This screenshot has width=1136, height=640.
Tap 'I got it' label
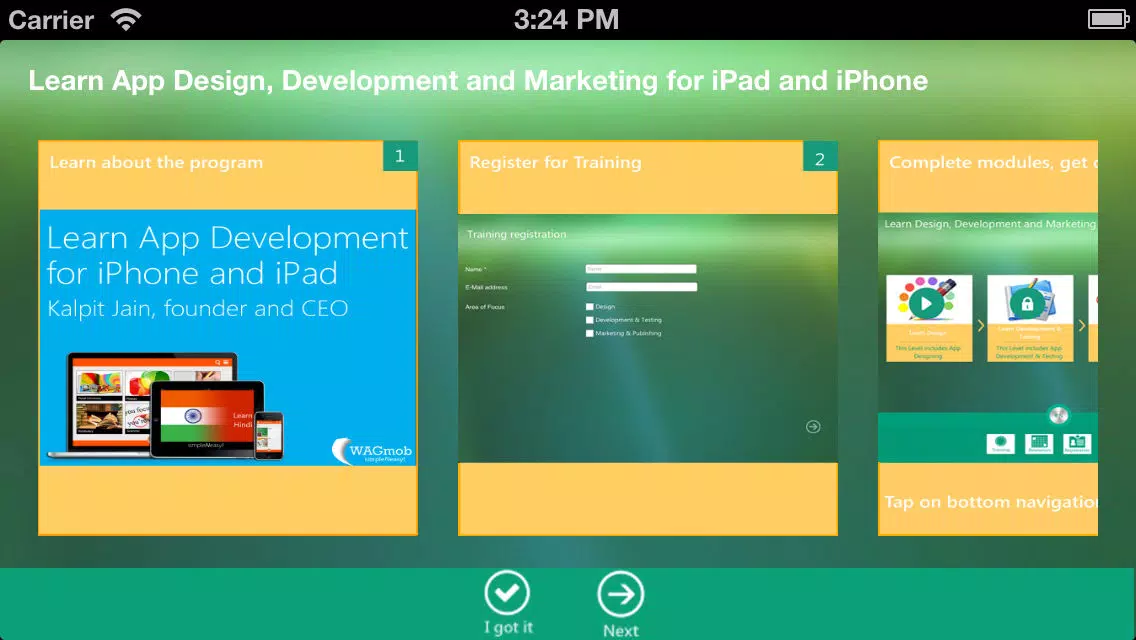pyautogui.click(x=509, y=628)
